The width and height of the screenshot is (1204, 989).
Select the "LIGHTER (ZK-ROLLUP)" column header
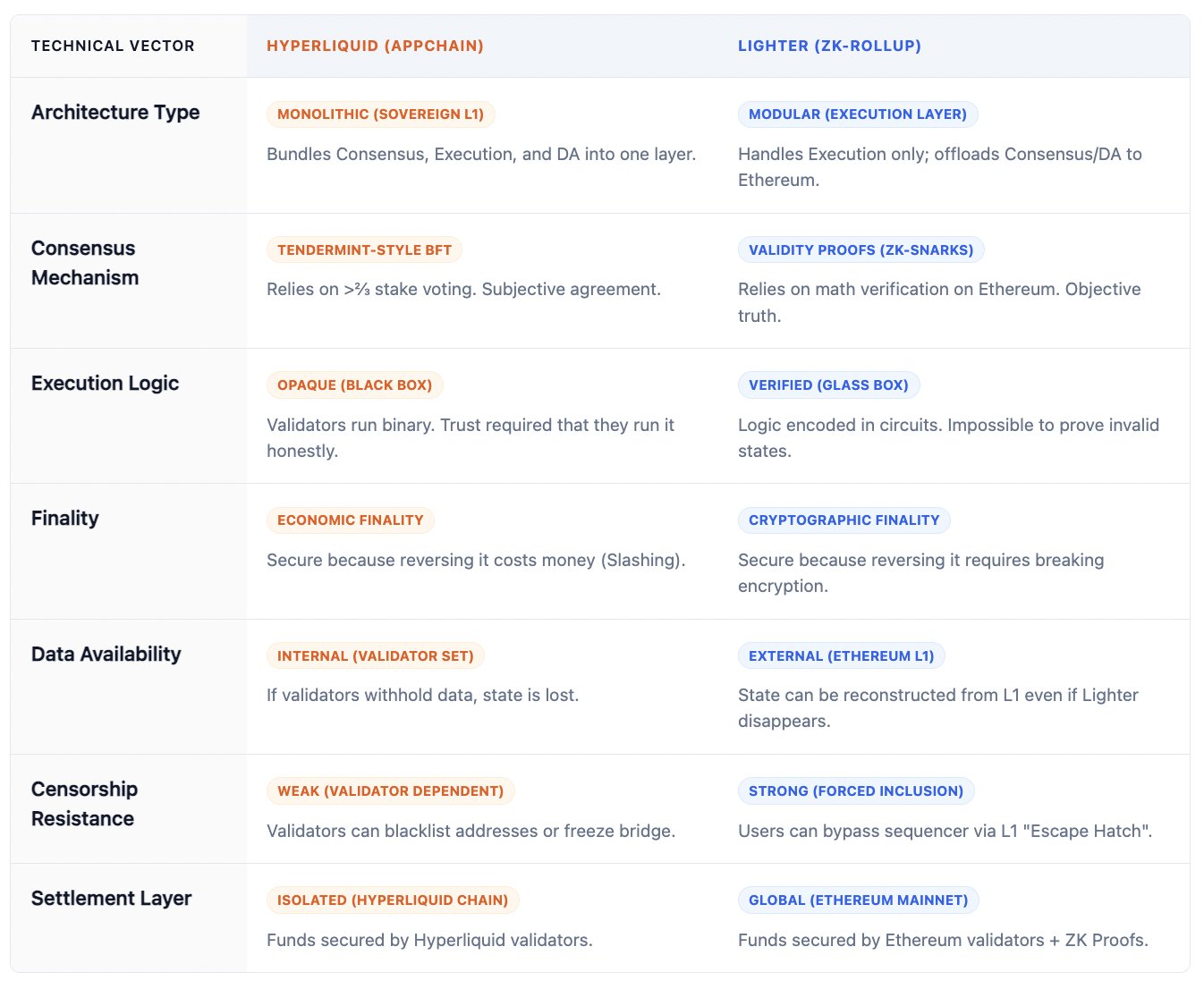pos(829,46)
